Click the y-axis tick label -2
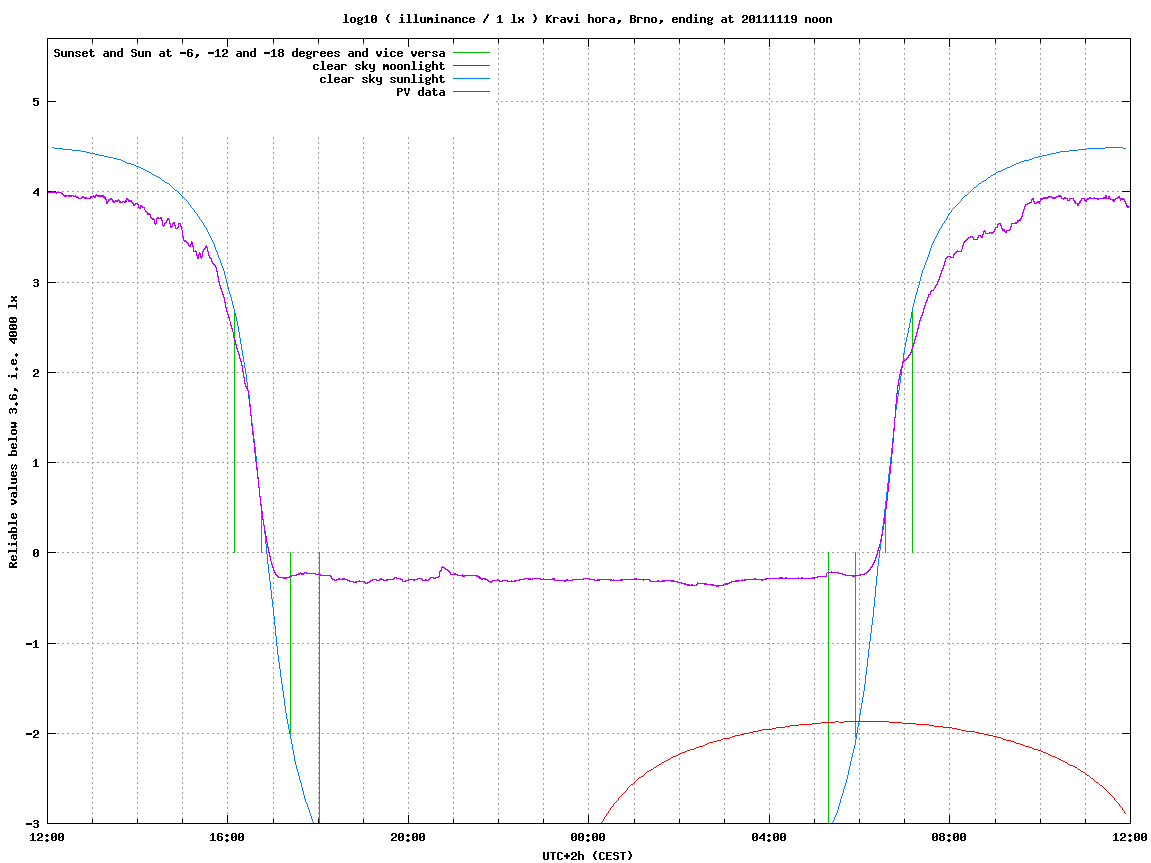Image resolution: width=1151 pixels, height=863 pixels. [32, 734]
